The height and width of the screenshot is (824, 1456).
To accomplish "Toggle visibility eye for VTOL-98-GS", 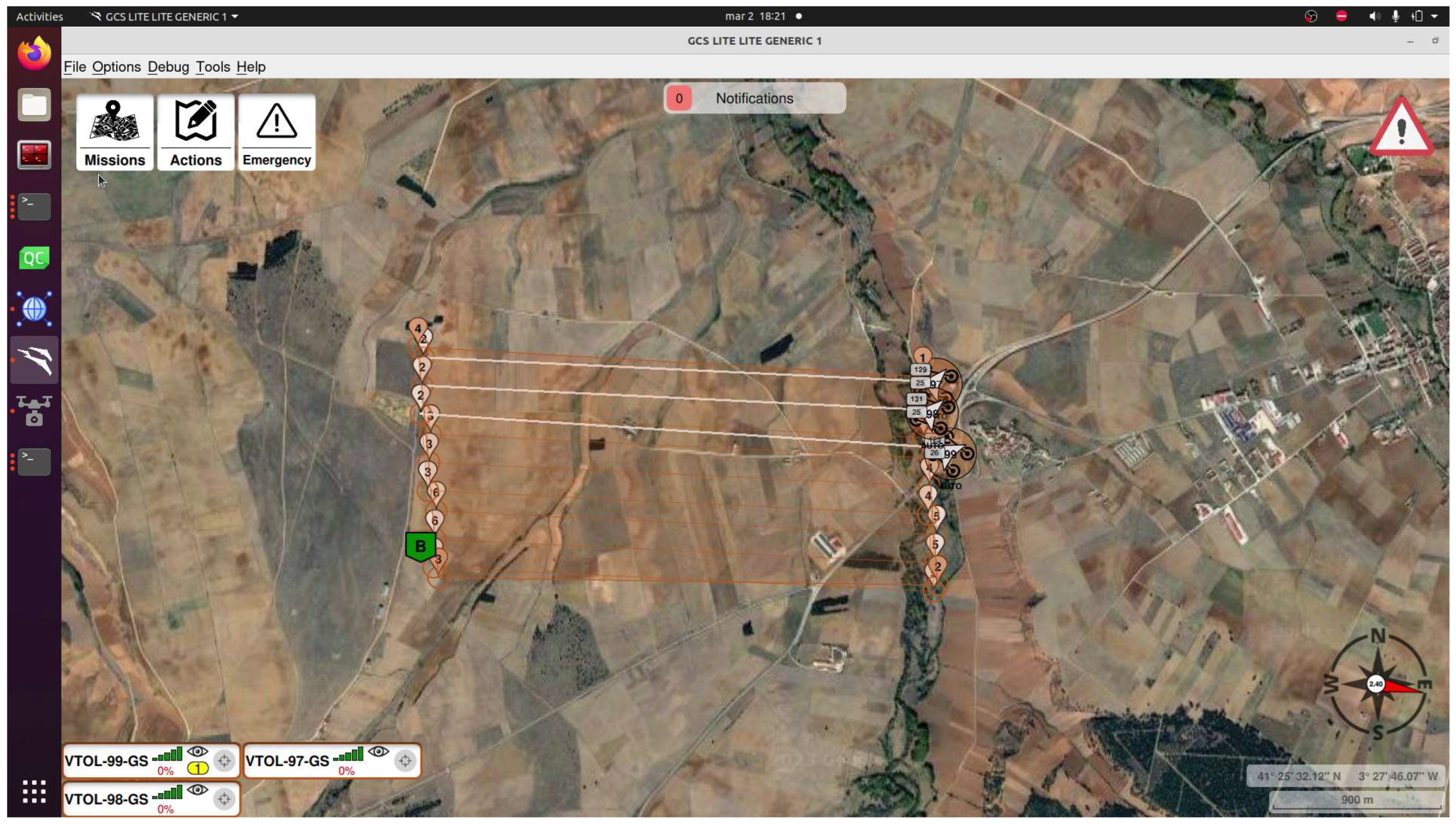I will tap(197, 790).
